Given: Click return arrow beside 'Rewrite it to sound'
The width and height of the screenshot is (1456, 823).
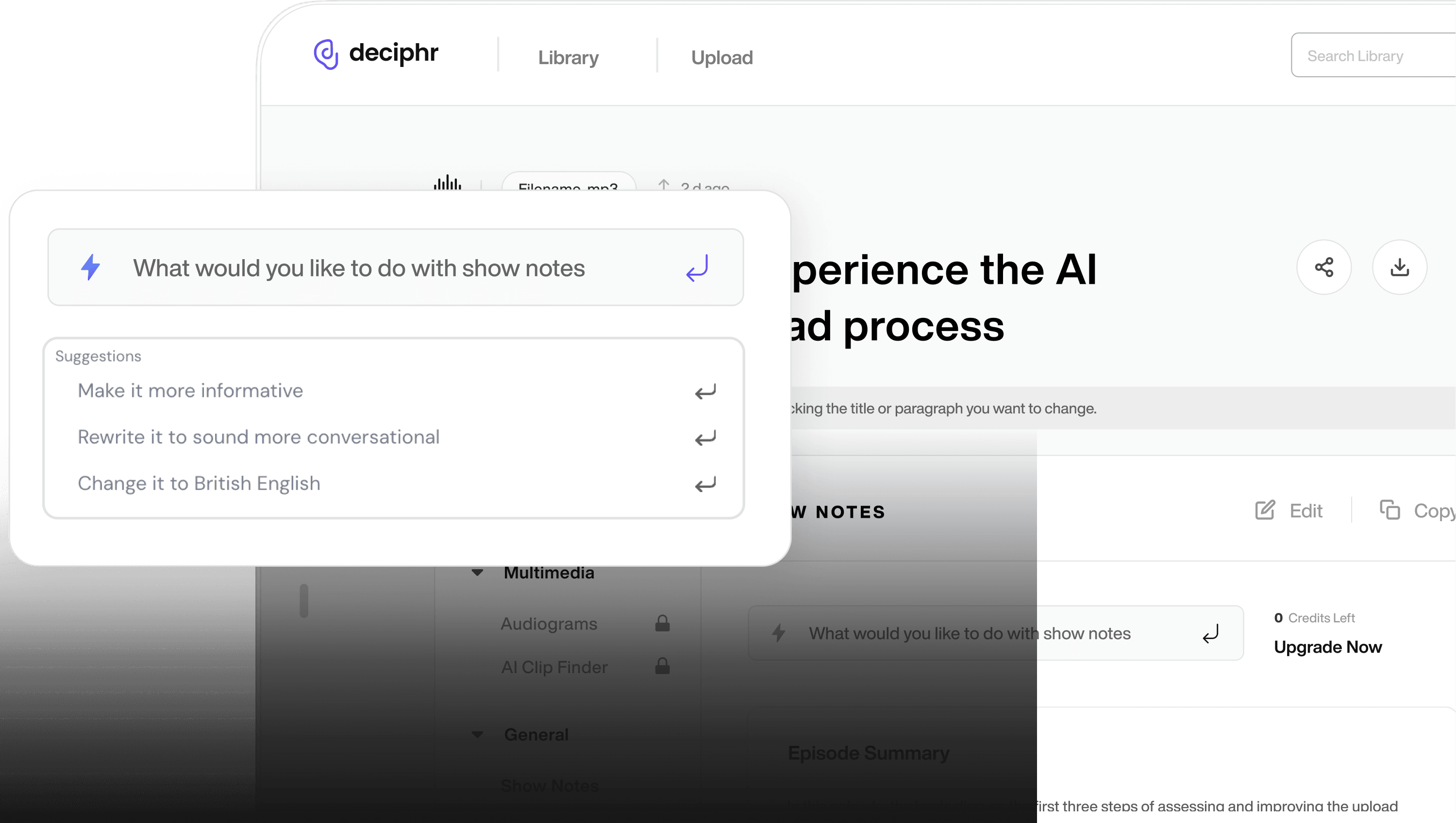Looking at the screenshot, I should click(705, 438).
